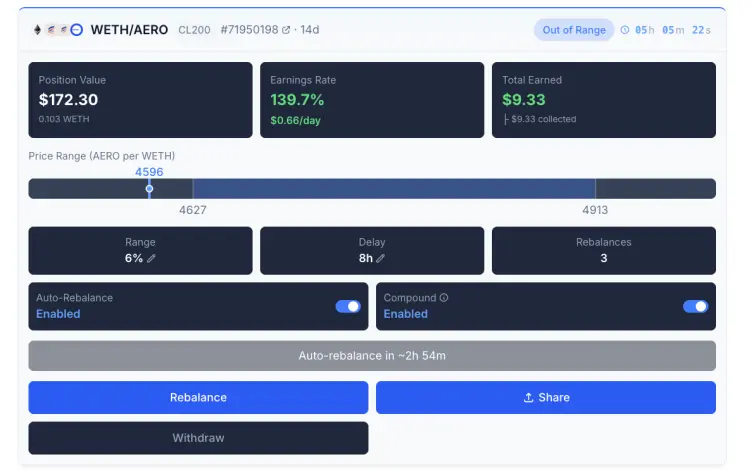
Task: Click the 0.103 WETH amount
Action: click(64, 119)
